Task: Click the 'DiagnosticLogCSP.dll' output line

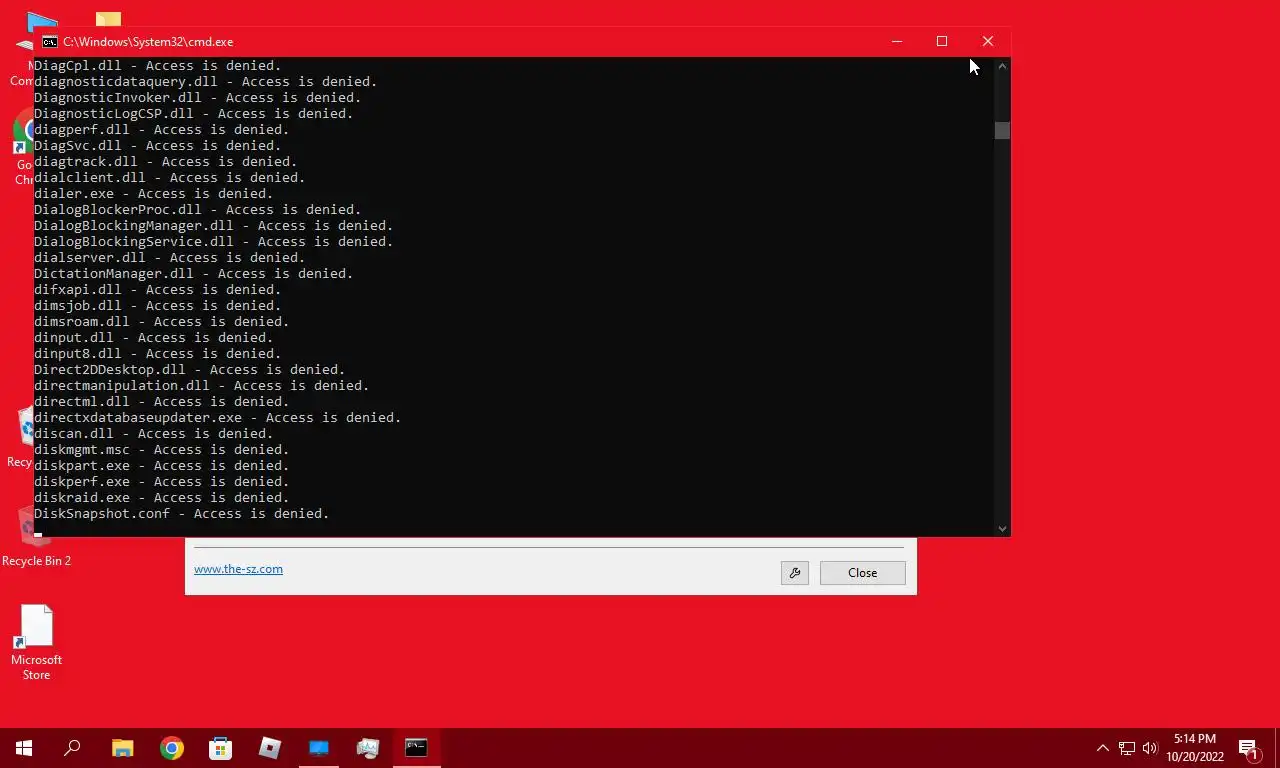Action: pyautogui.click(x=194, y=114)
